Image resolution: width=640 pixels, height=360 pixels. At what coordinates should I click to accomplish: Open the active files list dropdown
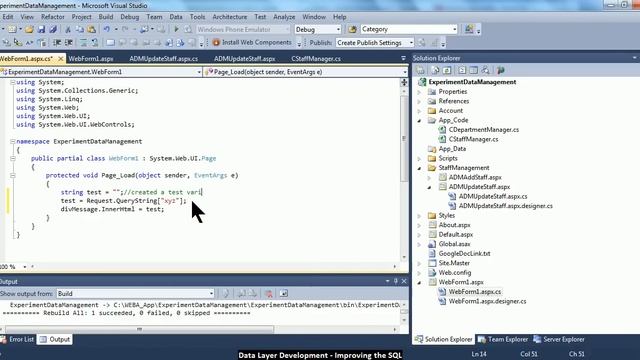tap(403, 58)
